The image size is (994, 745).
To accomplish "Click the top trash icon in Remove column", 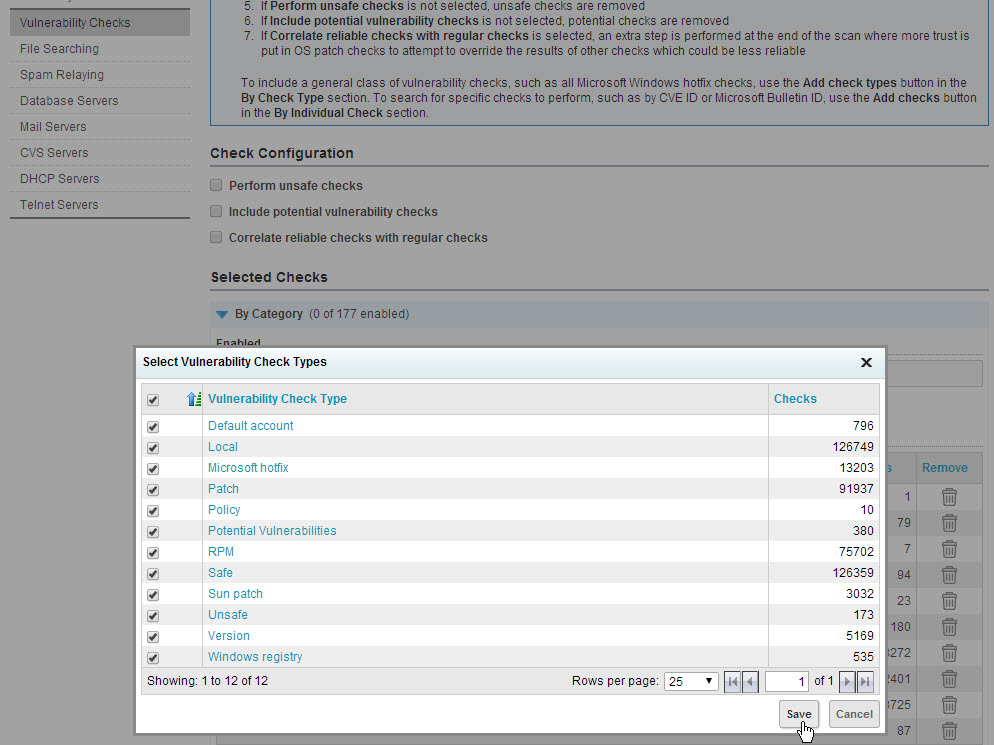I will pos(948,497).
